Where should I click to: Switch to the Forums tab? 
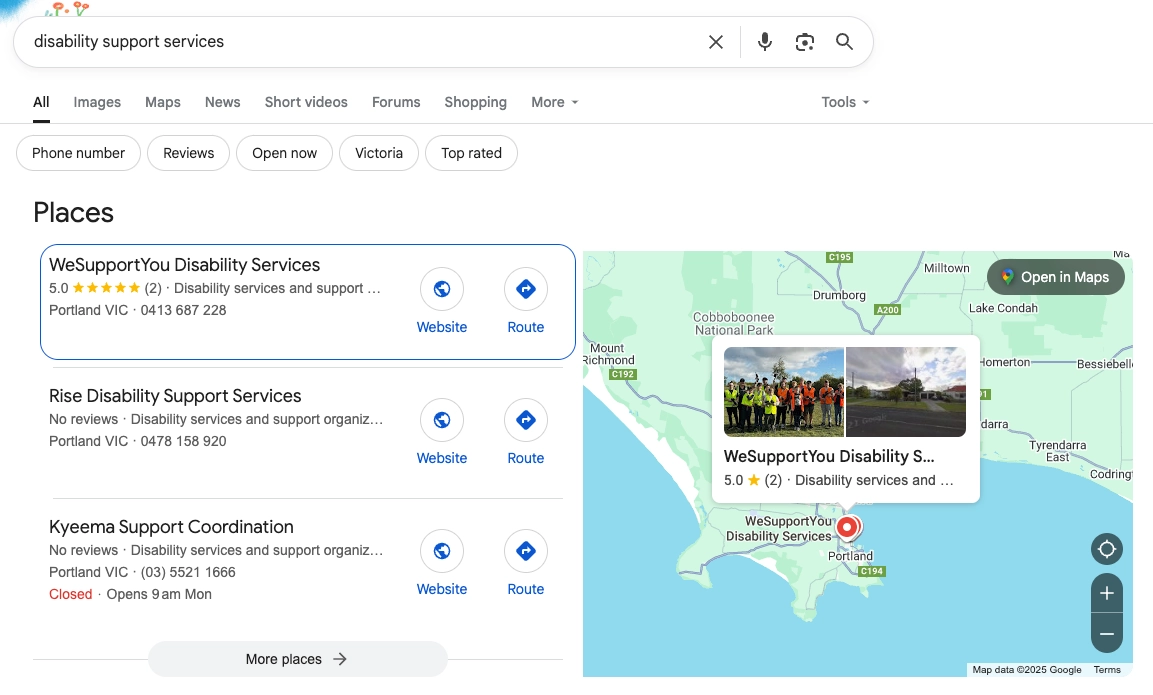click(x=396, y=102)
